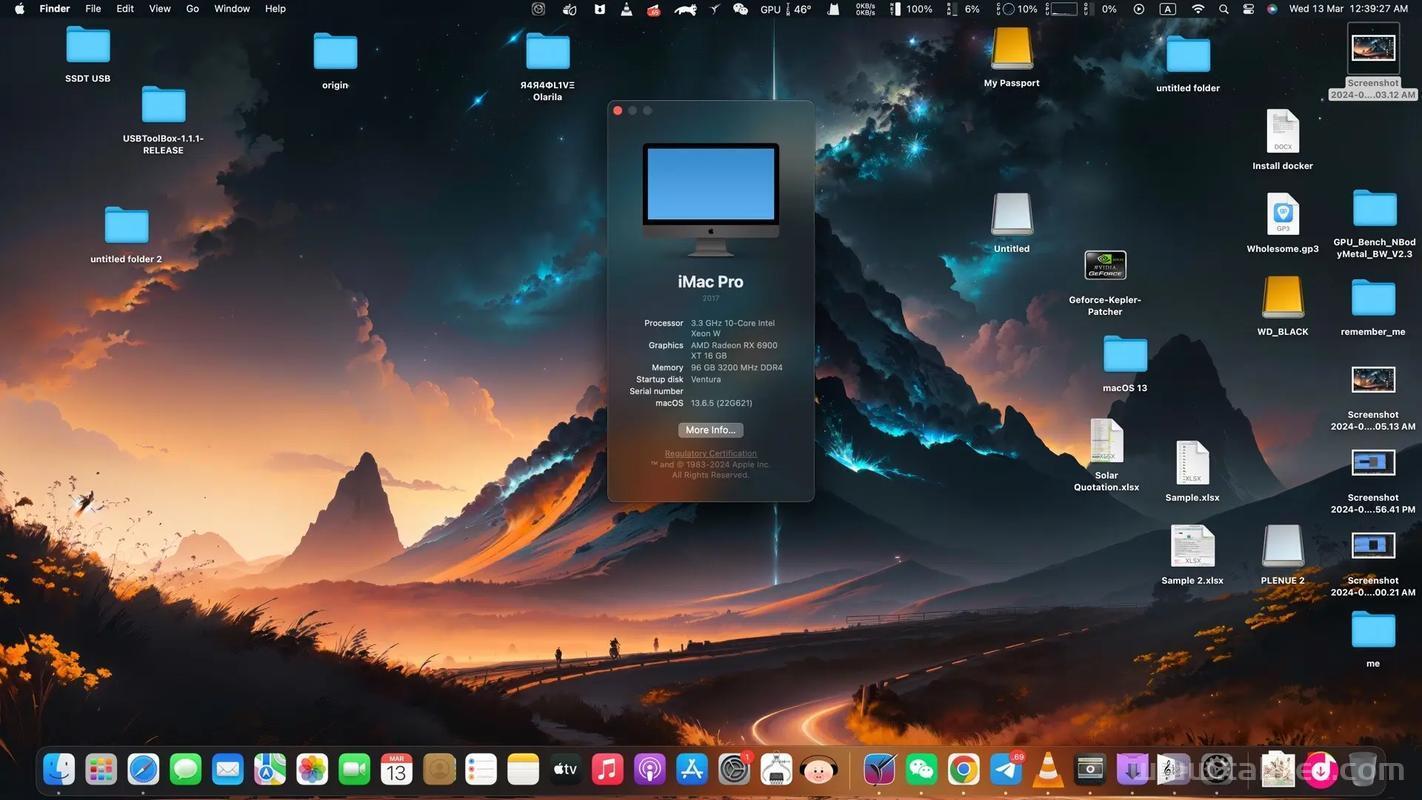Open the Regulatory Certification link

[710, 454]
